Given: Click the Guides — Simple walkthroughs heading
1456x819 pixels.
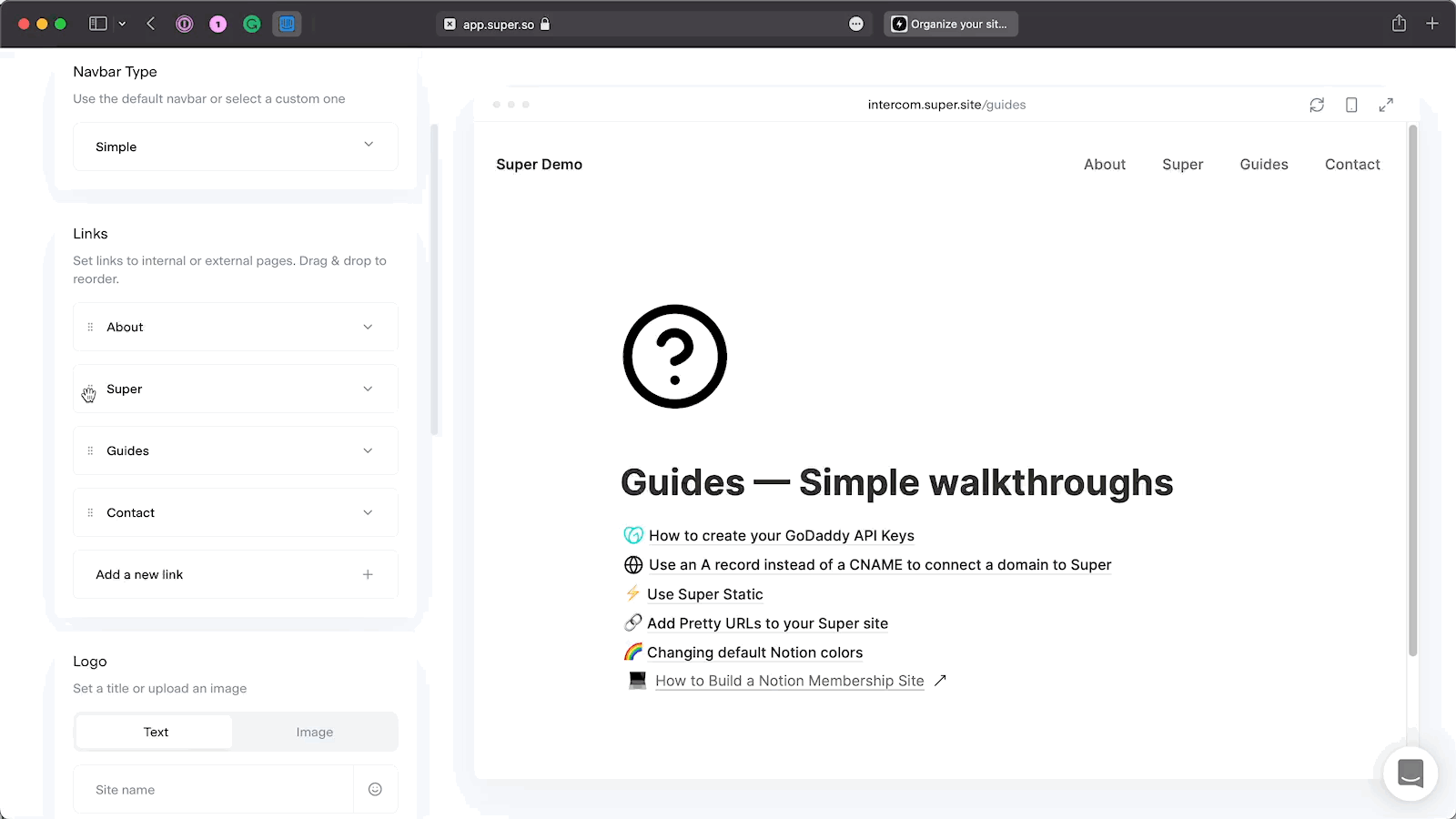Looking at the screenshot, I should point(896,483).
